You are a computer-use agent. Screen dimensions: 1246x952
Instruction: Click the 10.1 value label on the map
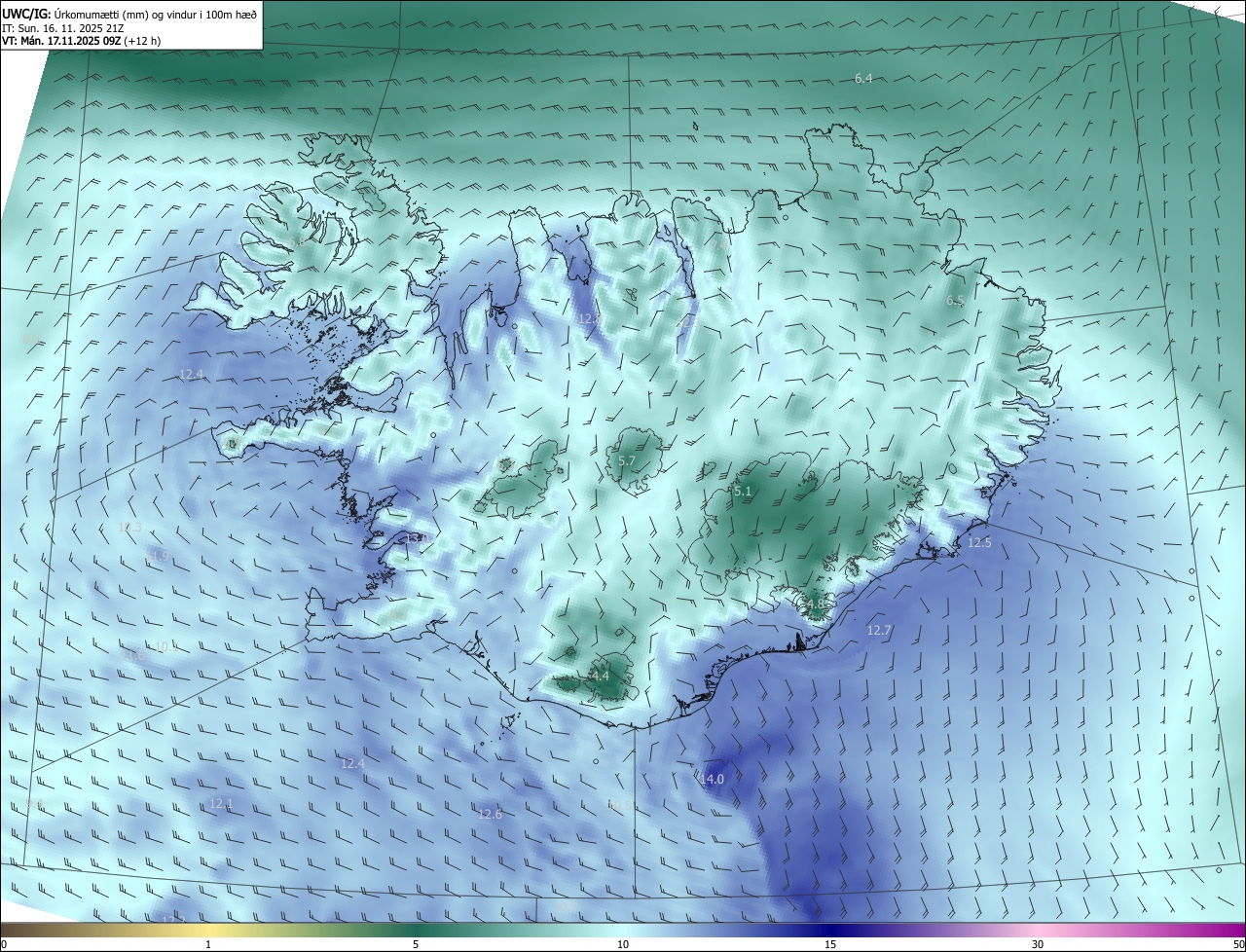(166, 646)
